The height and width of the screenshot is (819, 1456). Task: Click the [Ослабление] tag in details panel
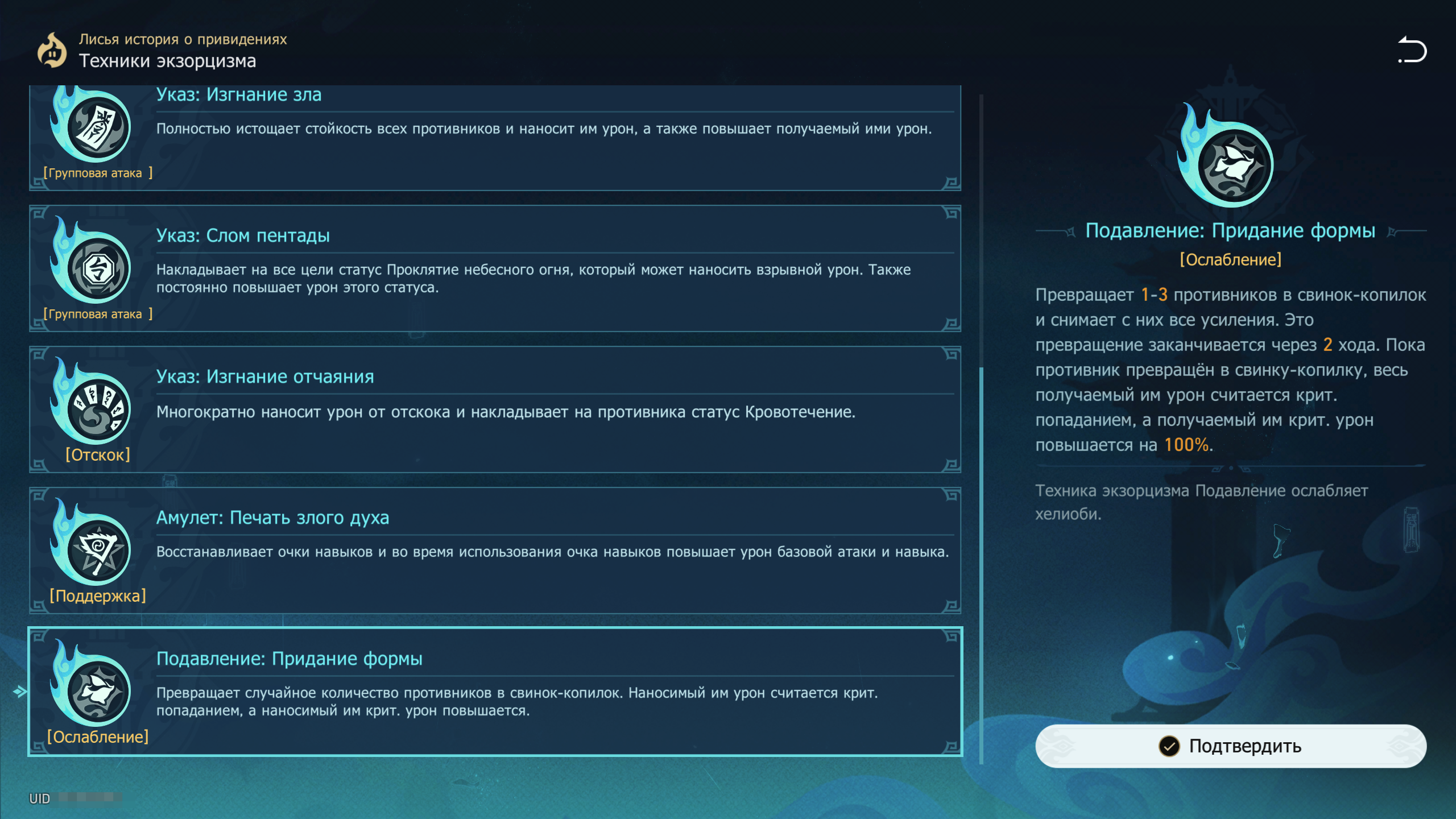click(x=1231, y=260)
